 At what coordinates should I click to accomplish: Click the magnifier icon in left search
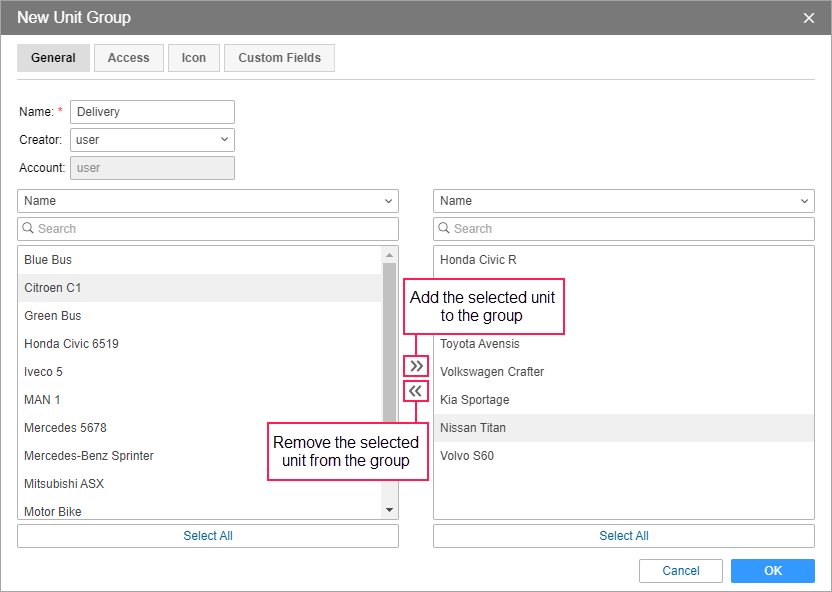[x=28, y=228]
